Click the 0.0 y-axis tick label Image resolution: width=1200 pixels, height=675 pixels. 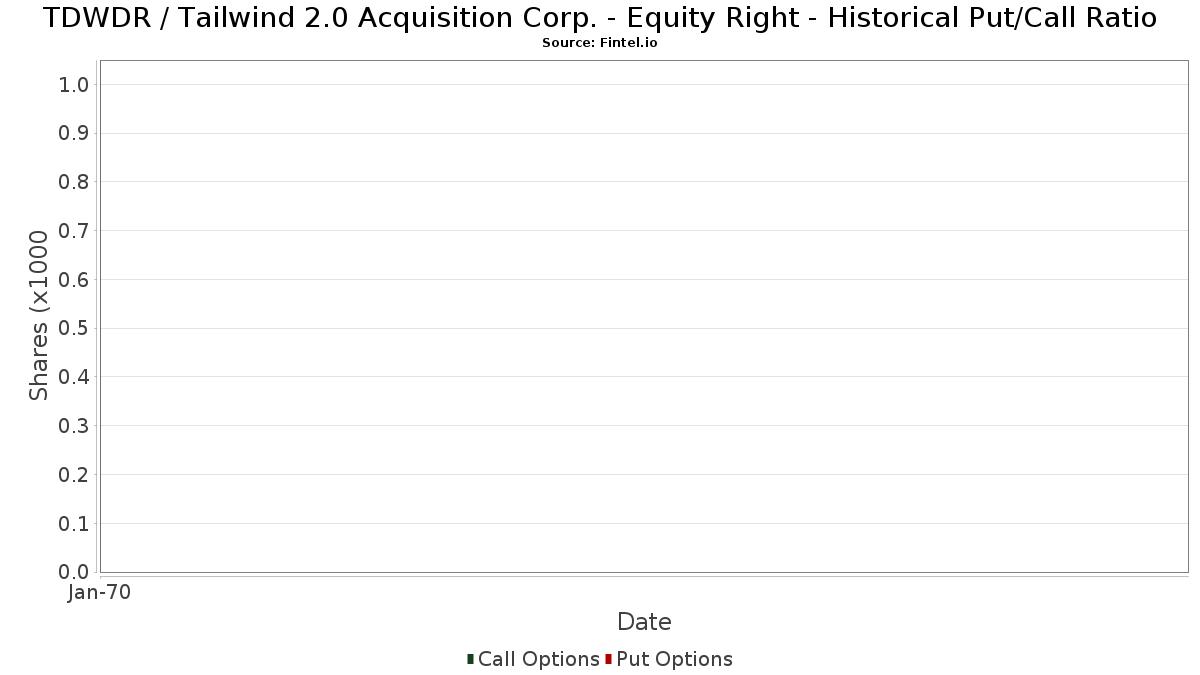(x=74, y=572)
